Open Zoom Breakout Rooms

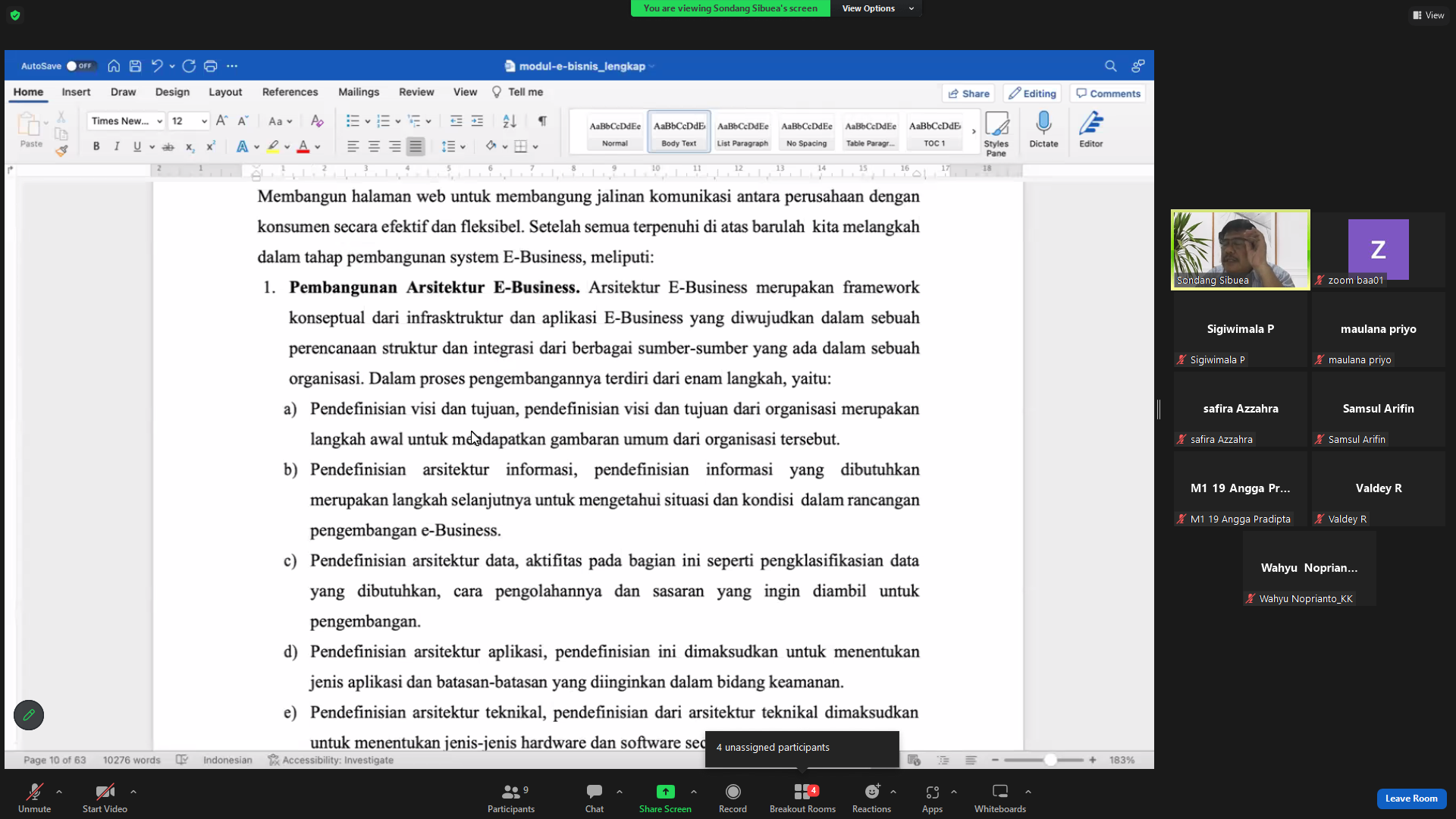[x=802, y=799]
